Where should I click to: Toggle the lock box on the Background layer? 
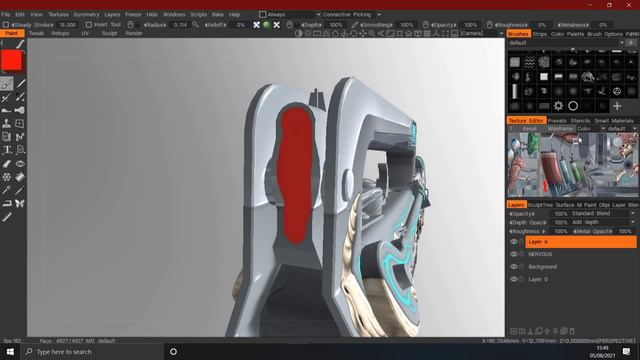click(x=521, y=267)
